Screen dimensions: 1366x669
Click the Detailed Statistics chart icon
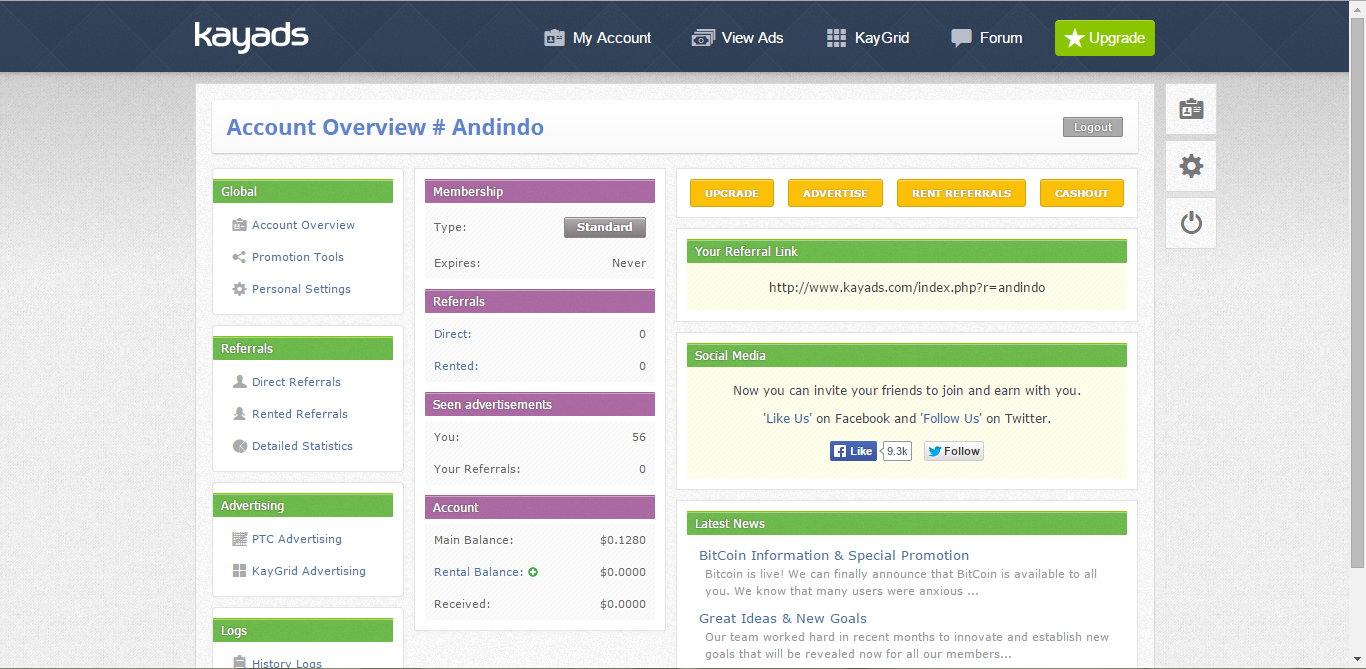tap(239, 446)
